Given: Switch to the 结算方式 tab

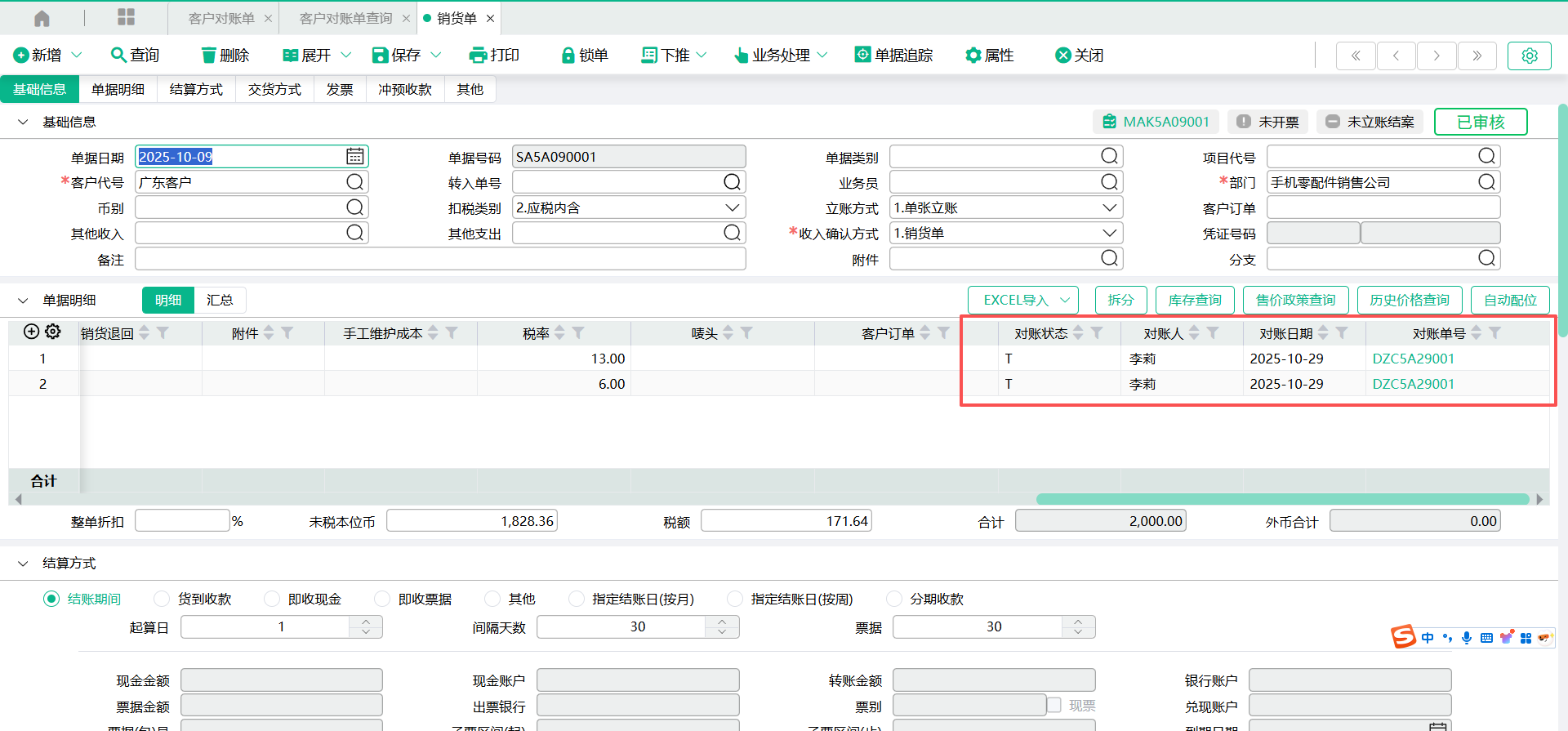Looking at the screenshot, I should point(196,89).
